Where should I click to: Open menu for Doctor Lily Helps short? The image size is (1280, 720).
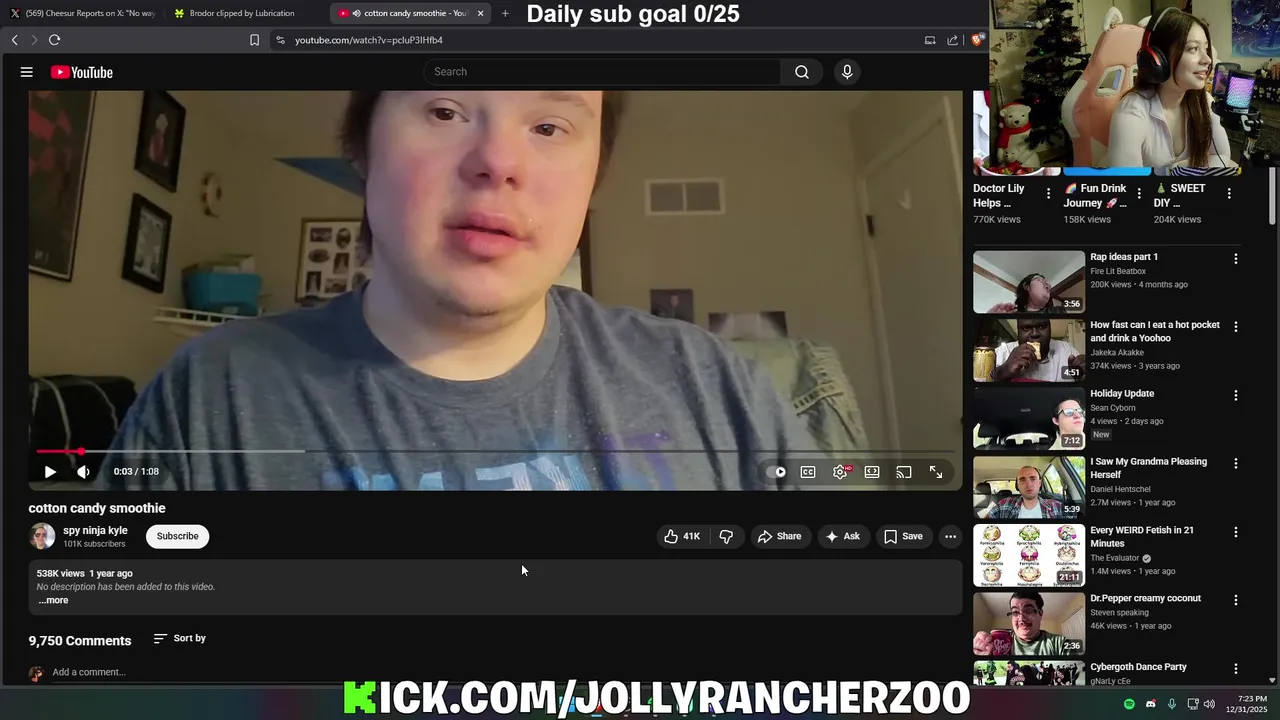[x=1048, y=193]
